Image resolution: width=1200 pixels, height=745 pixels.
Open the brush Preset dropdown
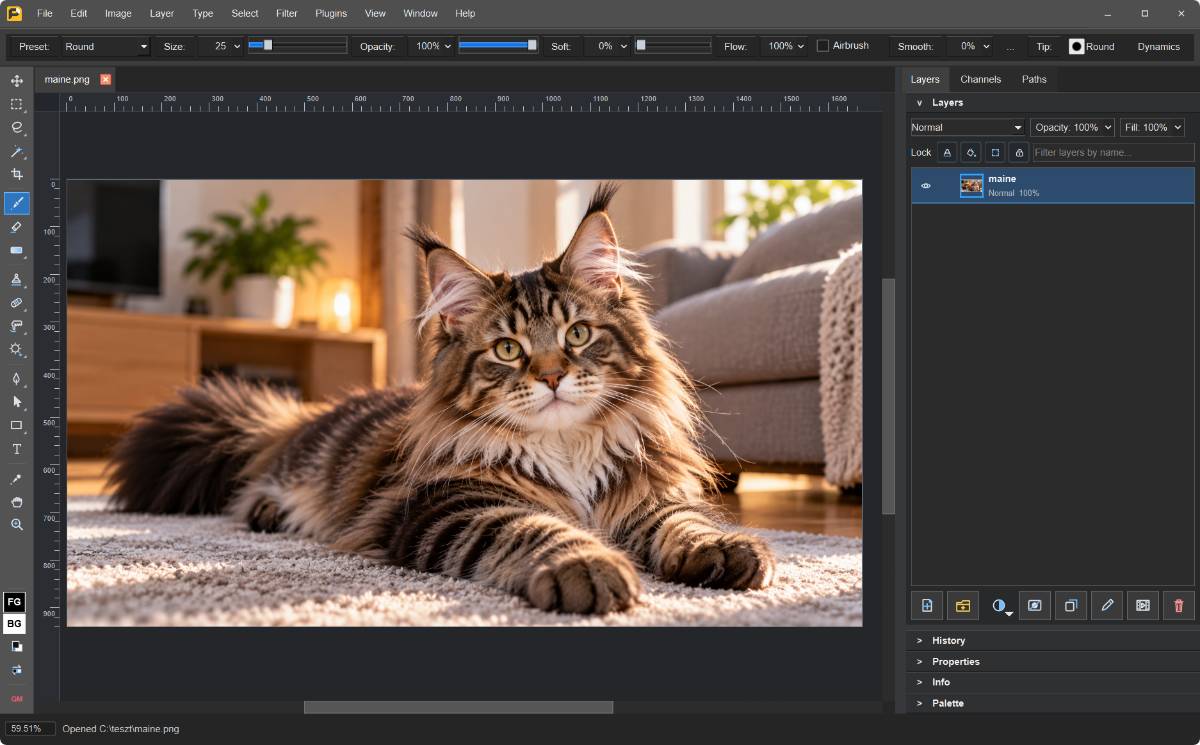(106, 46)
